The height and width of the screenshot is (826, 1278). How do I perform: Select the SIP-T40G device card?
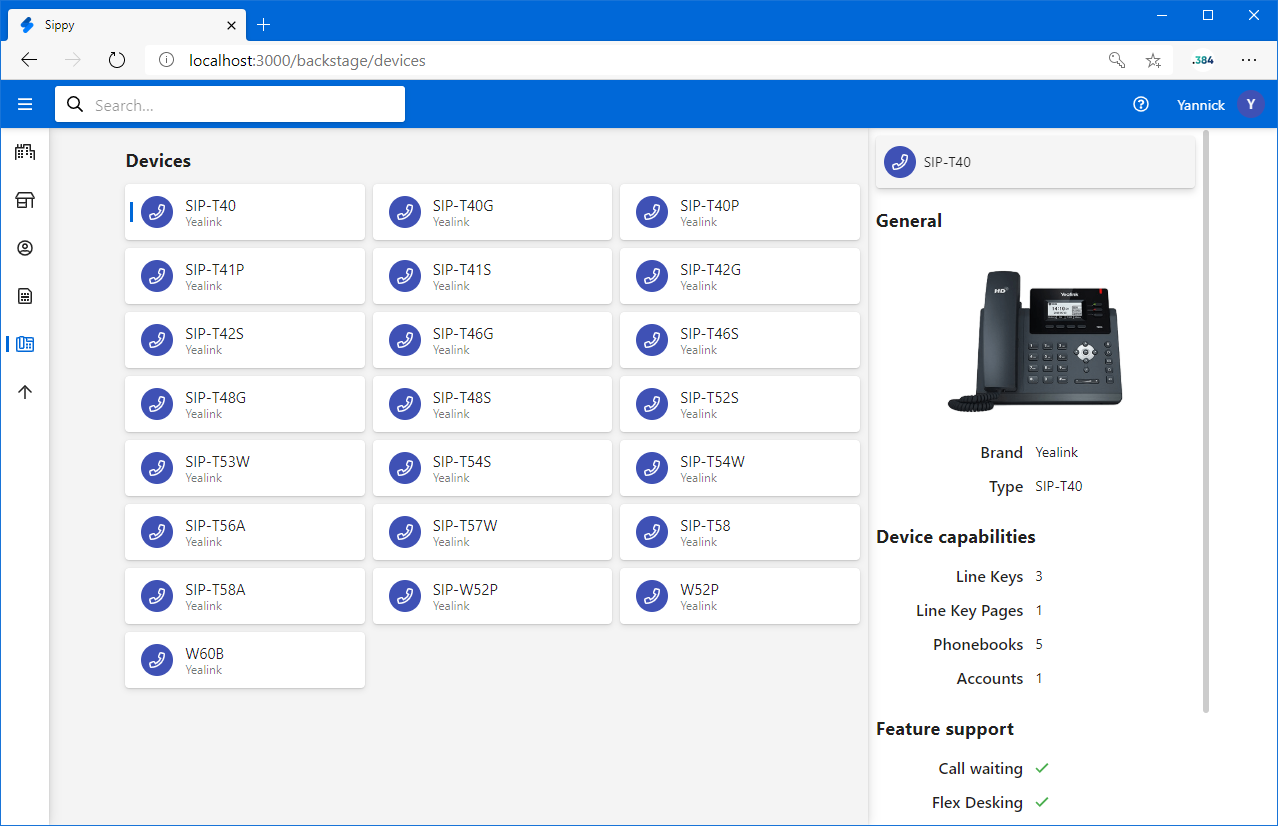[x=492, y=212]
